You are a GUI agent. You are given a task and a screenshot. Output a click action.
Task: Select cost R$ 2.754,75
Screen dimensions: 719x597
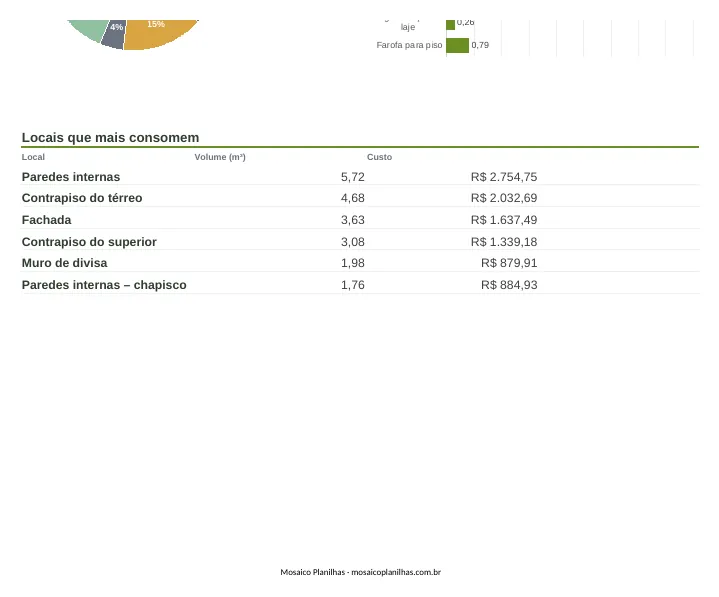click(504, 177)
